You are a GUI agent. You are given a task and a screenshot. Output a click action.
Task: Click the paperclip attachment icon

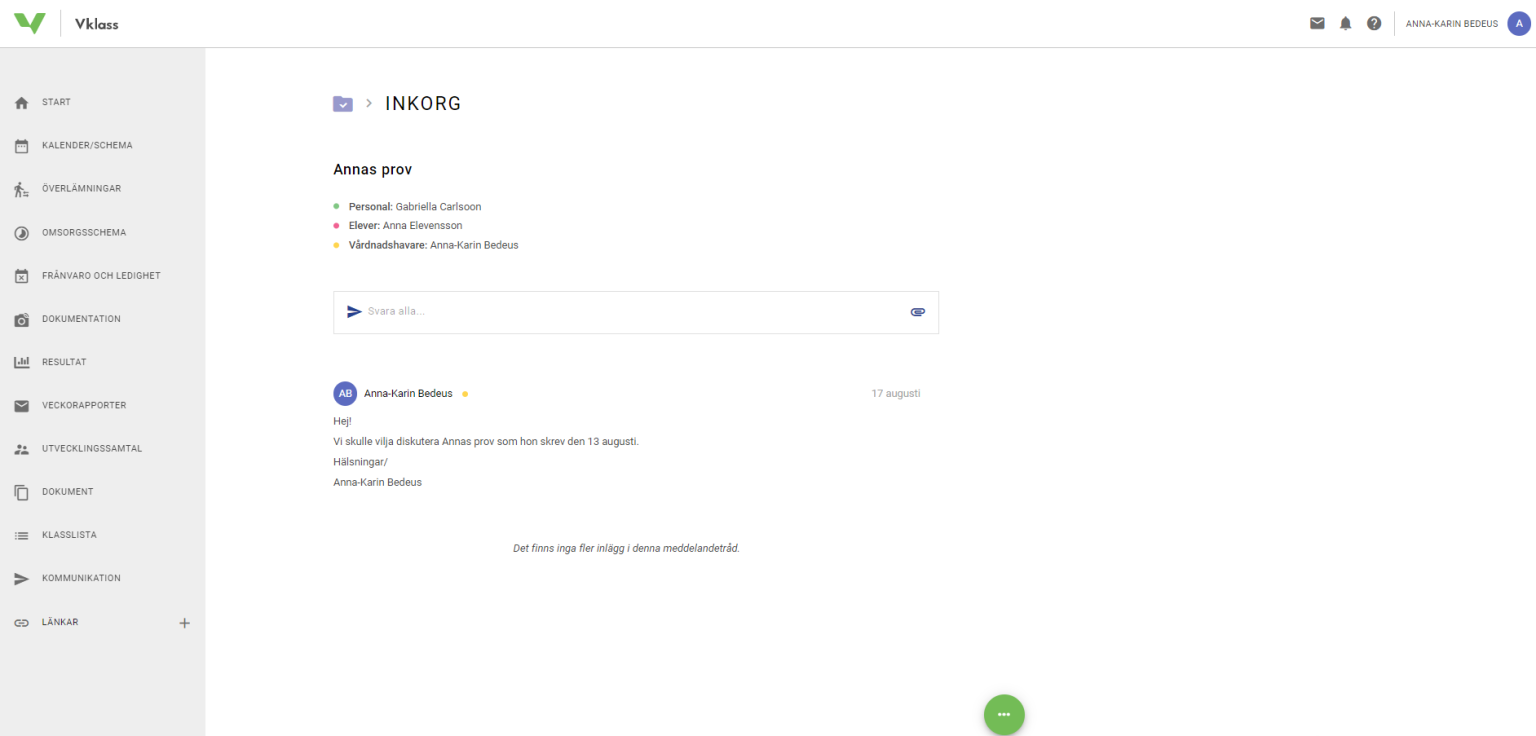[917, 312]
